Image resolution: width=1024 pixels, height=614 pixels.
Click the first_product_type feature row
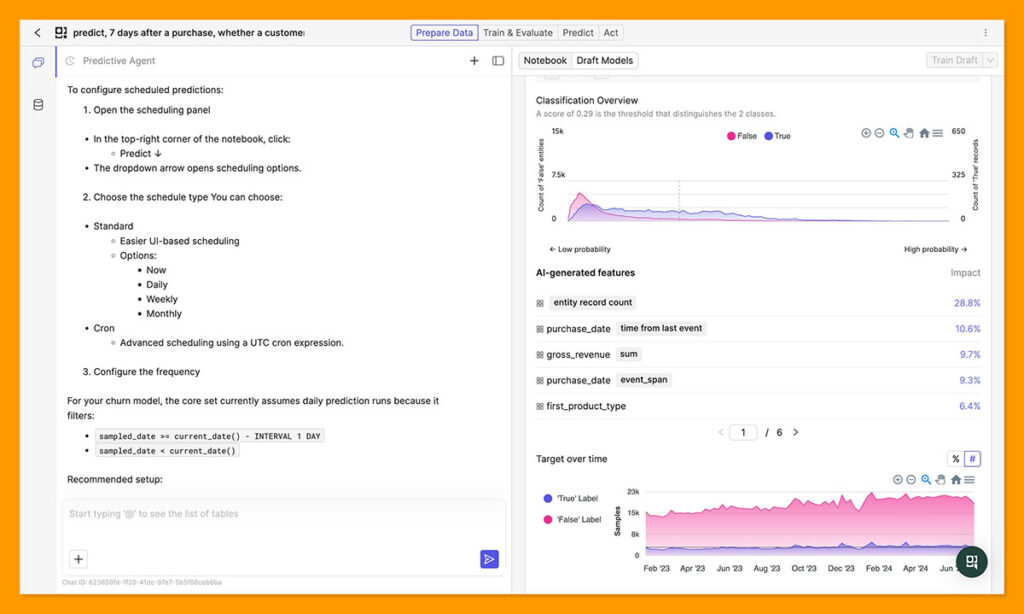pyautogui.click(x=758, y=406)
